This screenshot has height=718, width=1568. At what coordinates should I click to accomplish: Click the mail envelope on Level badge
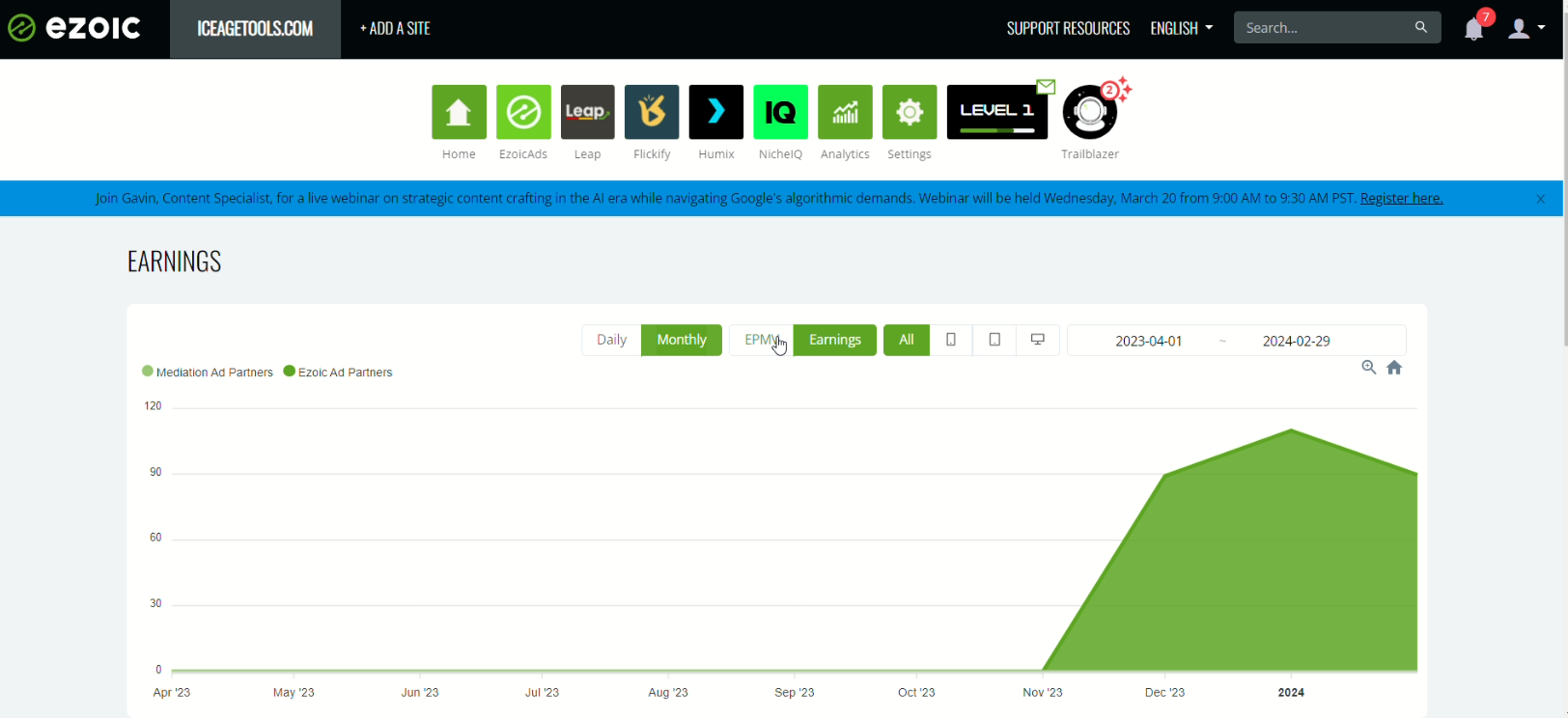[x=1046, y=86]
